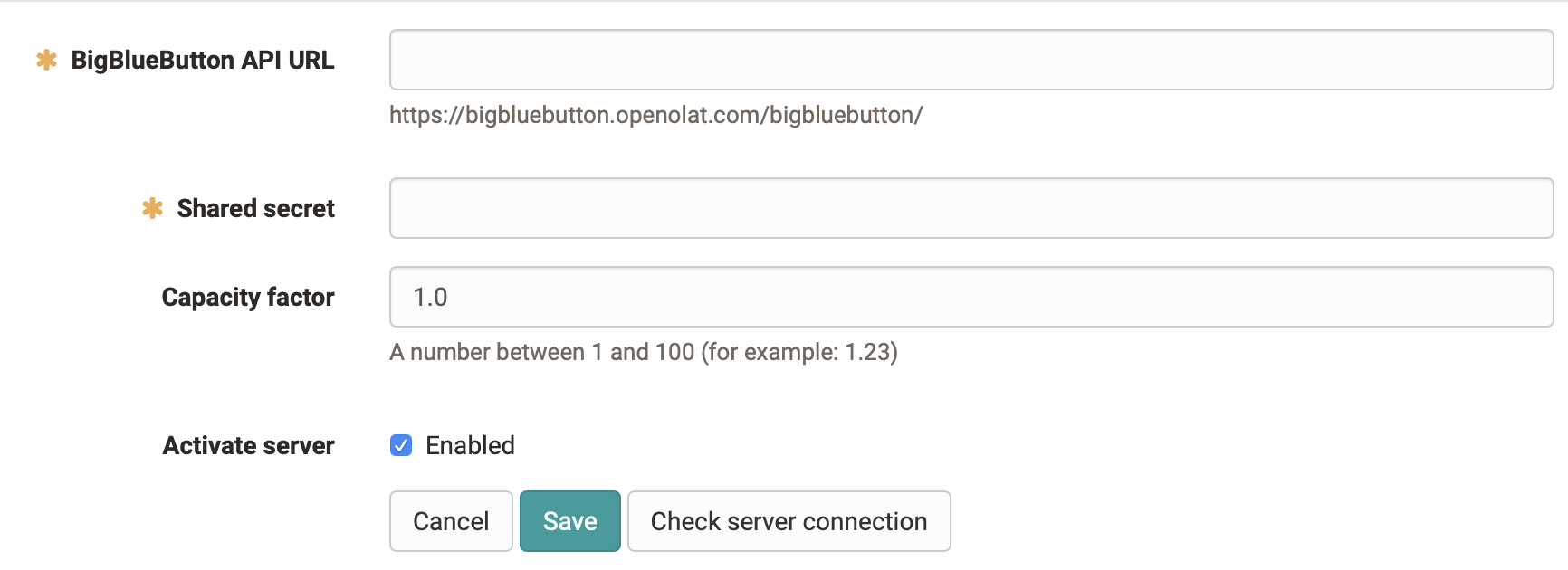This screenshot has height=570, width=1568.
Task: Click the Enabled checkbox label text
Action: (x=470, y=445)
